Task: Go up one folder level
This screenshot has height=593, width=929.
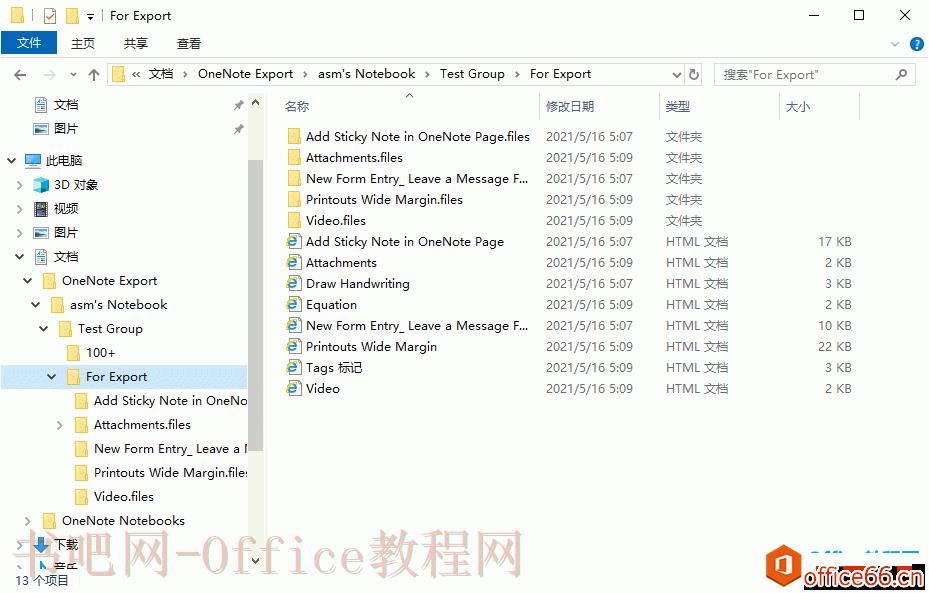Action: click(94, 75)
